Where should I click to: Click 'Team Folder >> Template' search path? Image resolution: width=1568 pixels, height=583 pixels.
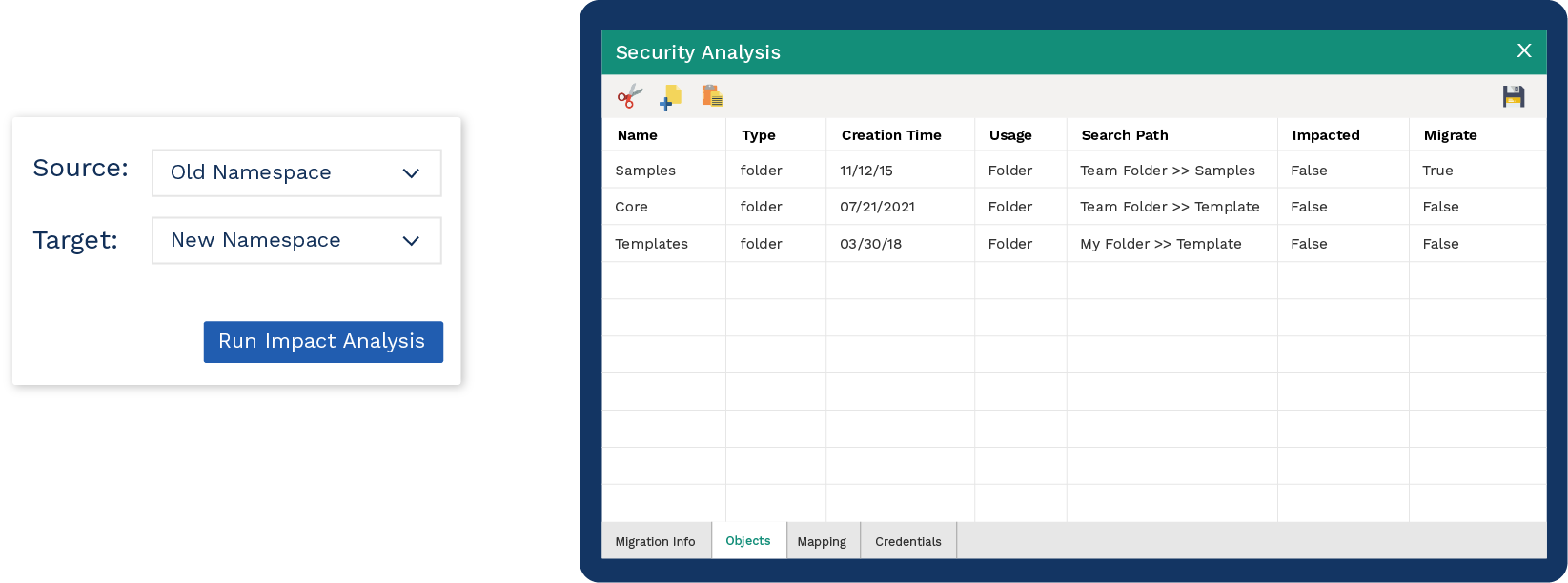1170,207
